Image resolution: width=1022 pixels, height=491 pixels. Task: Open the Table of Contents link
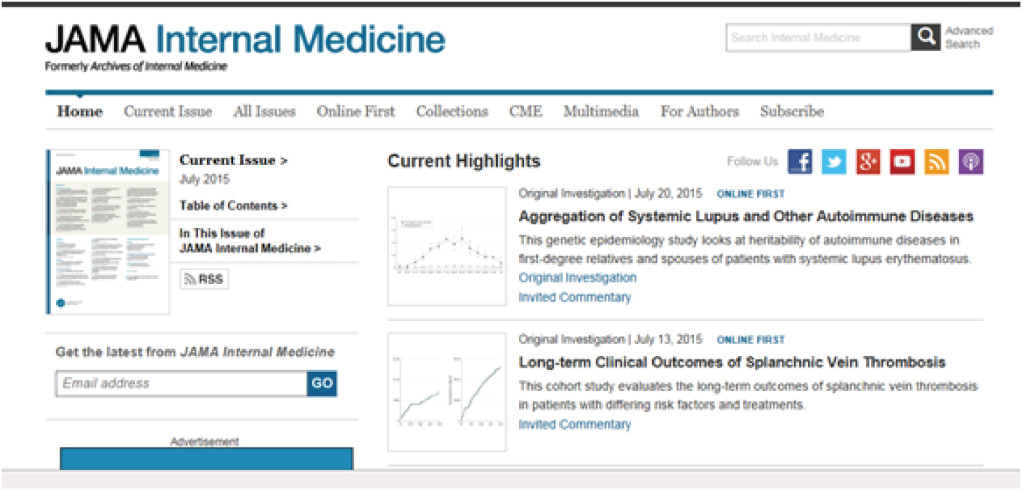tap(233, 206)
